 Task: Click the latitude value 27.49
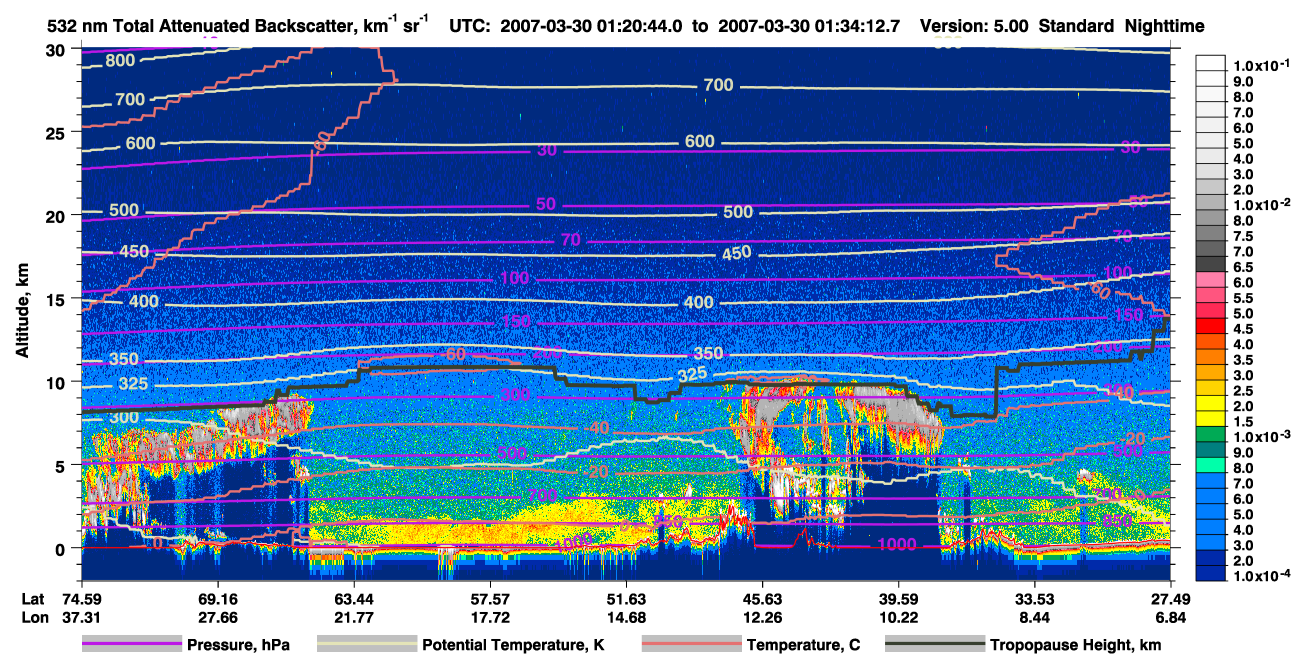coord(1170,599)
